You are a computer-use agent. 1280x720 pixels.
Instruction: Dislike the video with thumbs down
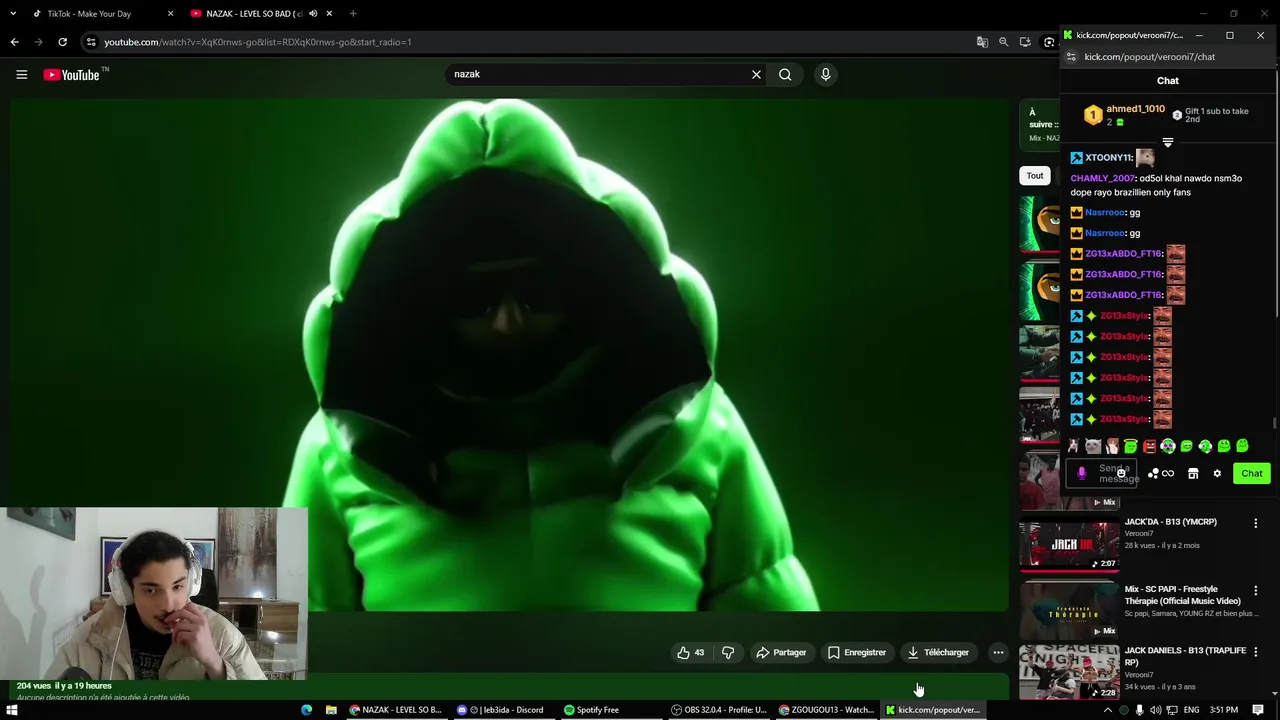(728, 652)
